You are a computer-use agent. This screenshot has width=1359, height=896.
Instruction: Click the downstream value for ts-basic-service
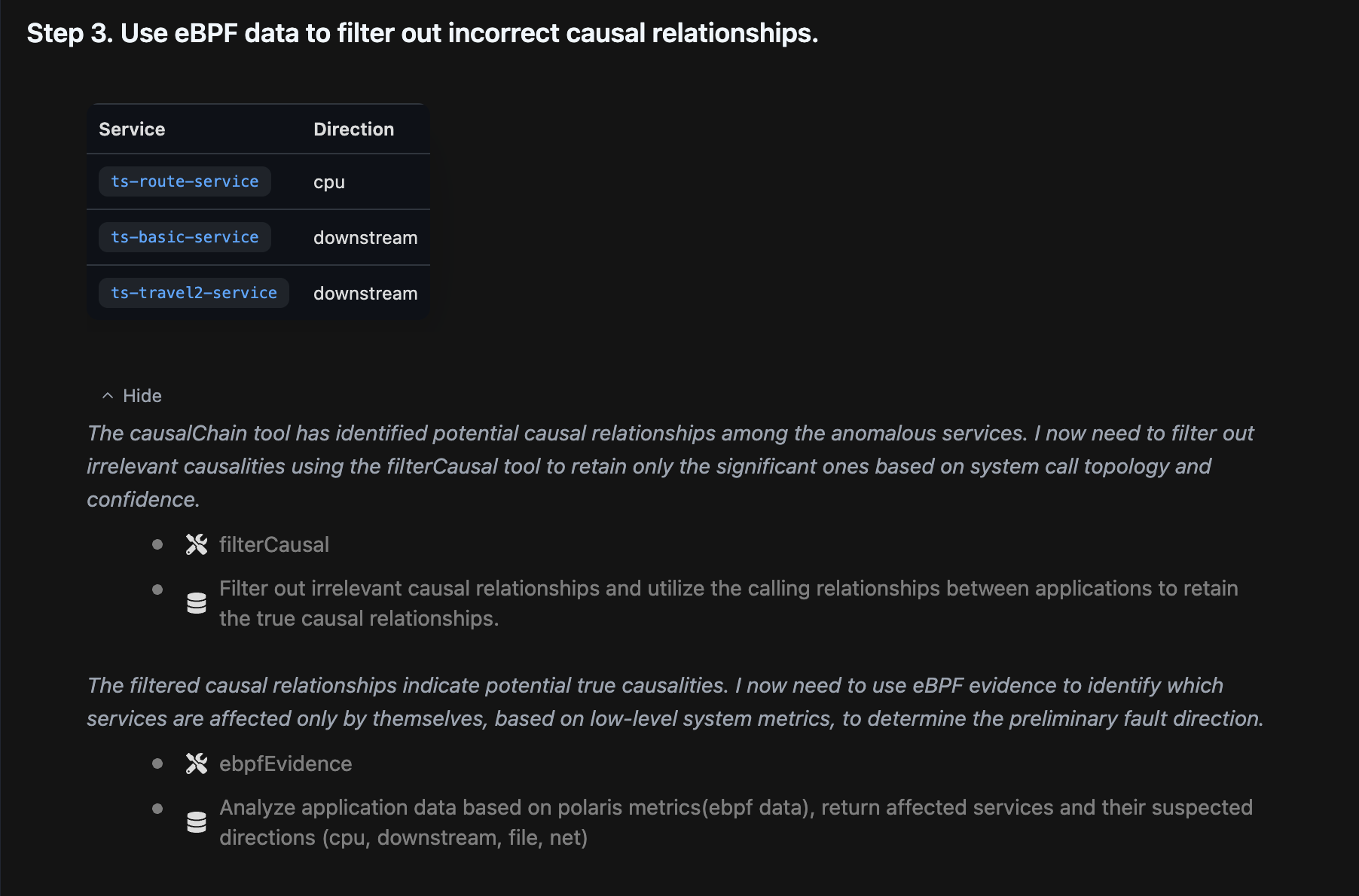[365, 236]
